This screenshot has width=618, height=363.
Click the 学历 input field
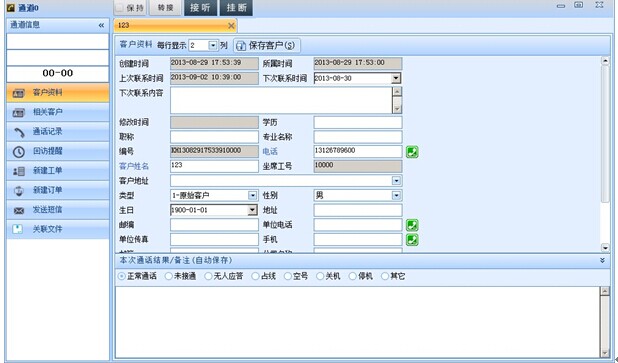[x=358, y=123]
